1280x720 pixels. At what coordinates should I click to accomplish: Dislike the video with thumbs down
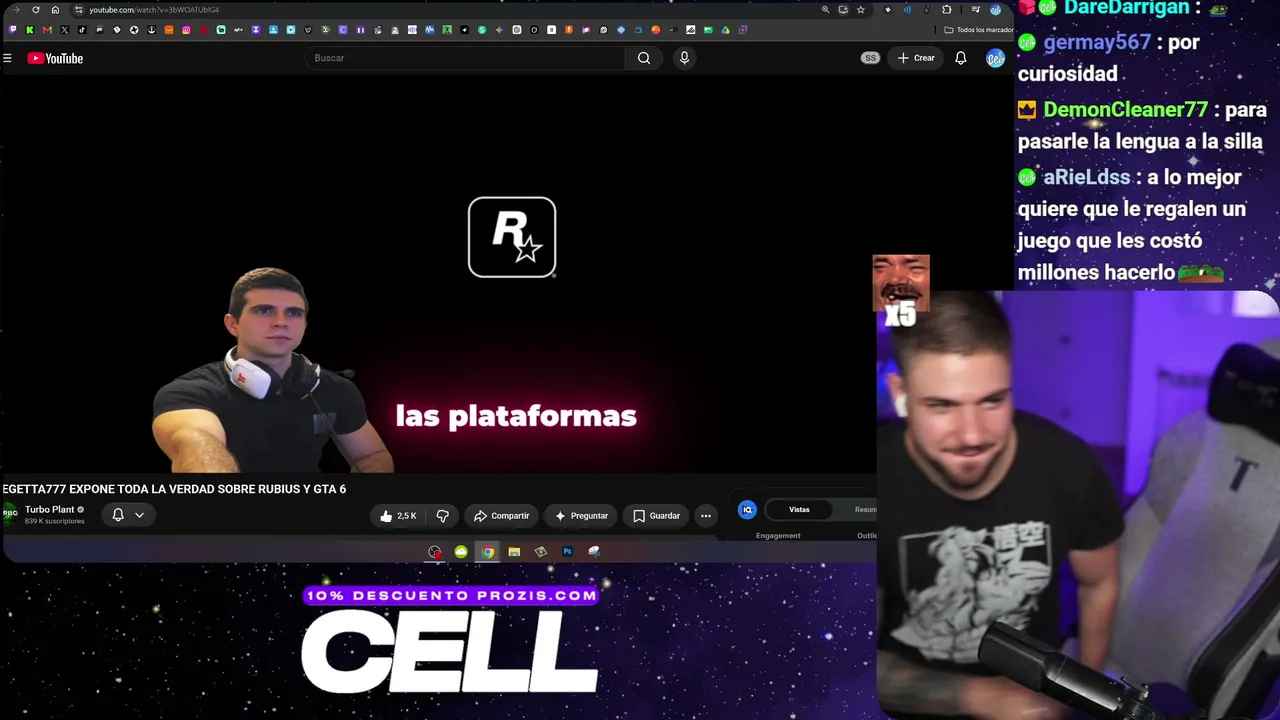pyautogui.click(x=442, y=516)
